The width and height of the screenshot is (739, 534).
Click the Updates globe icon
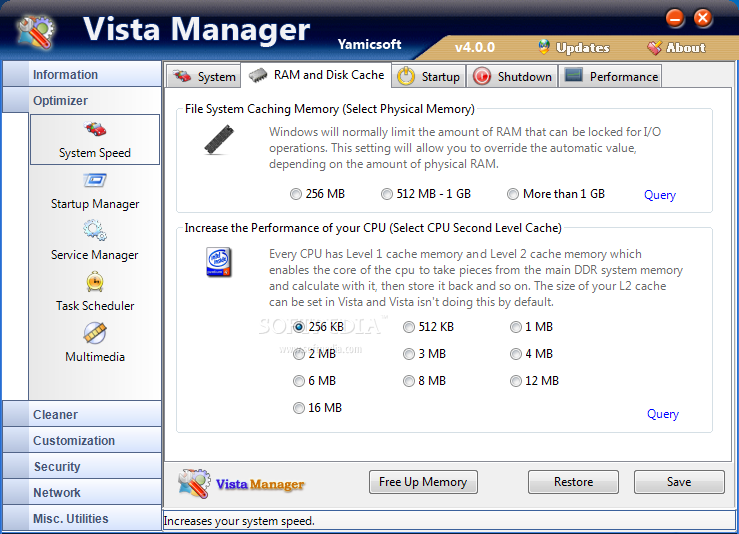tap(544, 47)
